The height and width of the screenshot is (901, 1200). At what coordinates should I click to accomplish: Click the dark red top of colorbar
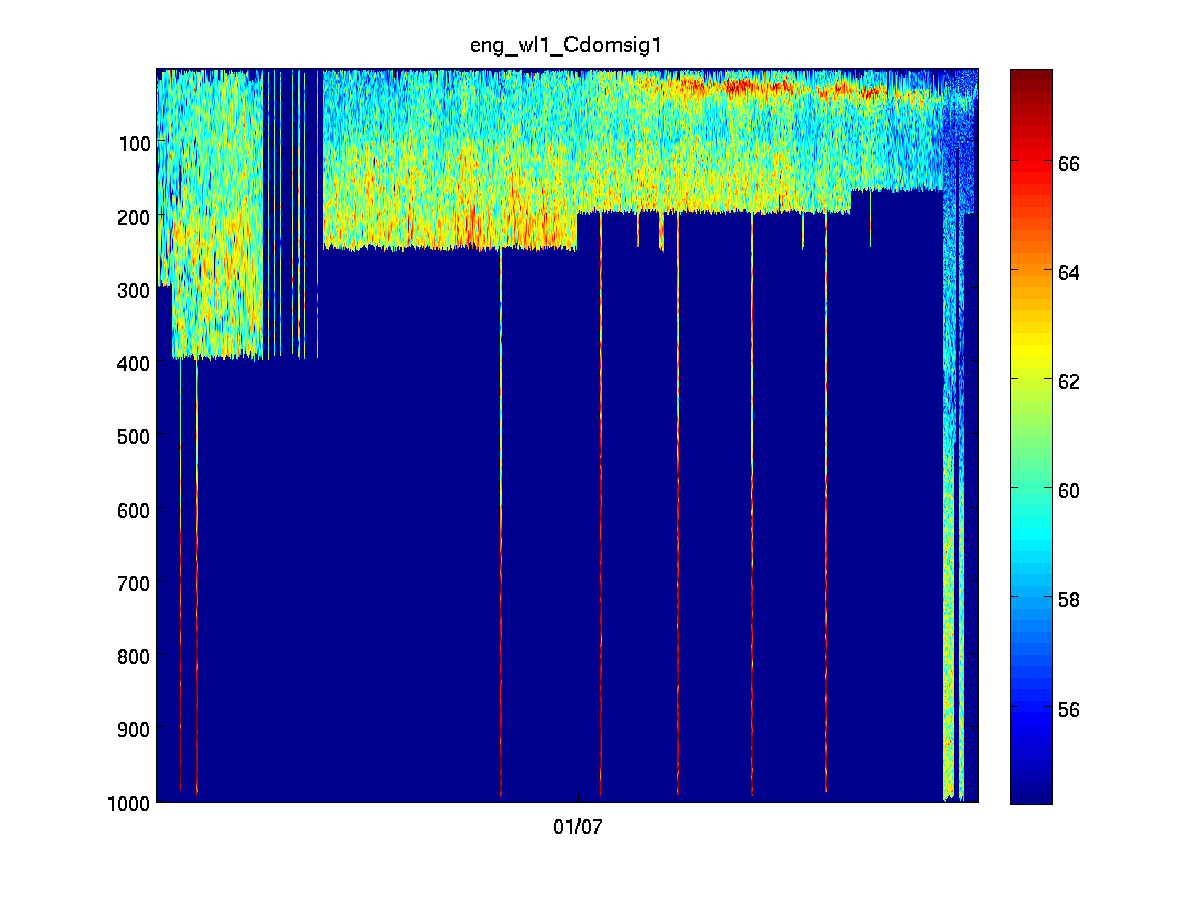click(1031, 78)
